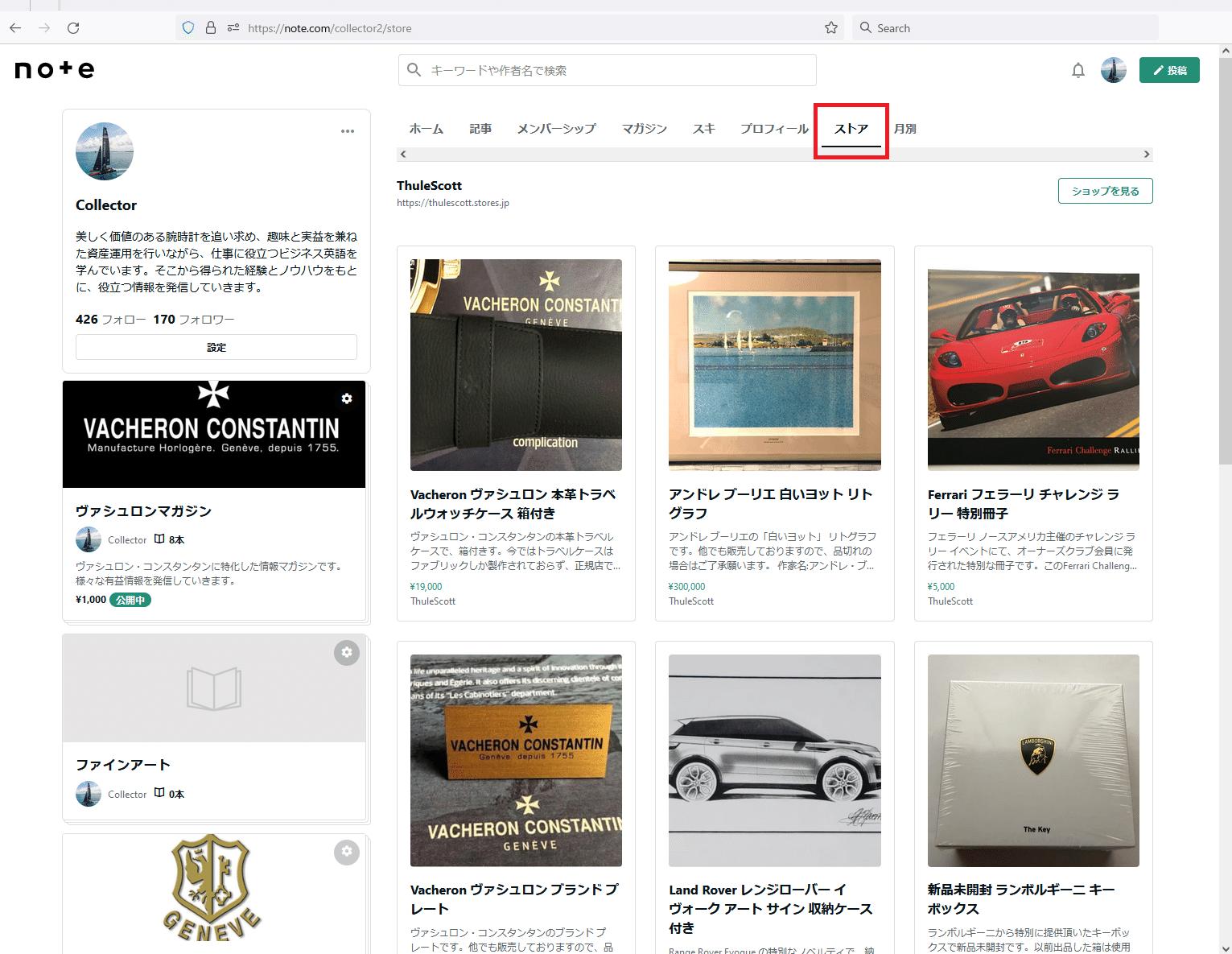Open the ファインアート magazine title
Viewport: 1232px width, 954px height.
coord(123,765)
